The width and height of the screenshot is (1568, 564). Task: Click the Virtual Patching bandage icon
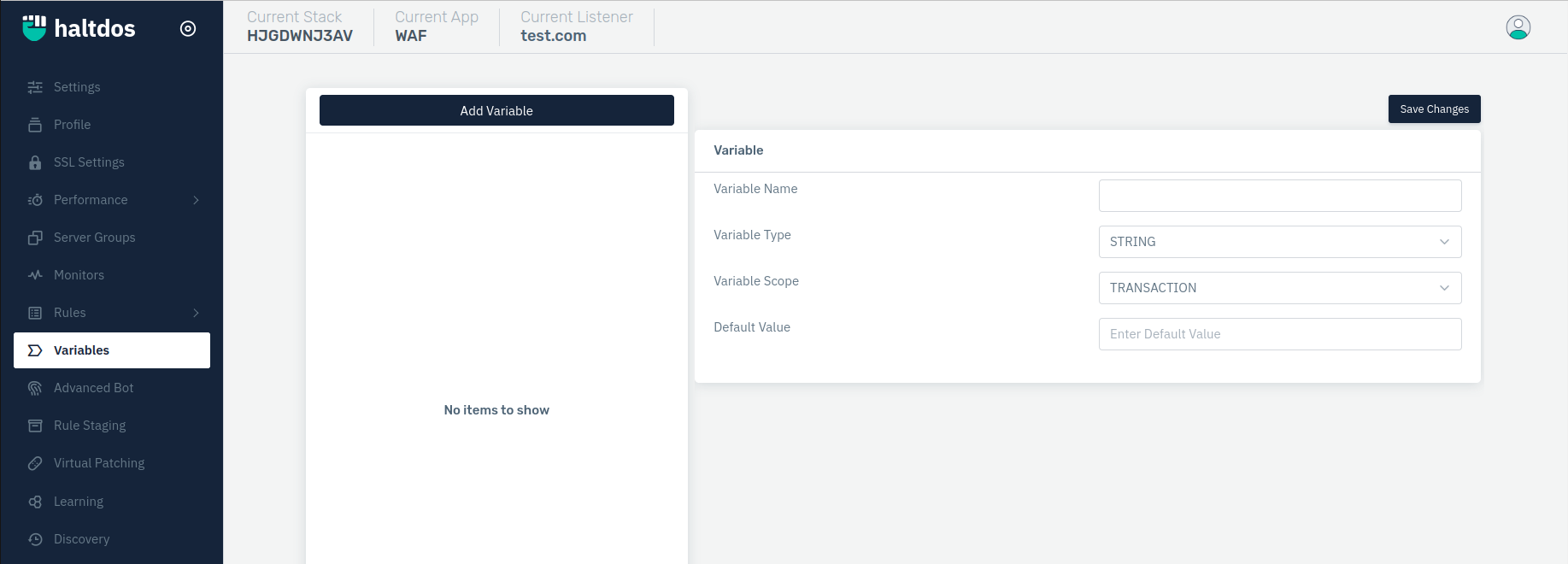click(35, 463)
